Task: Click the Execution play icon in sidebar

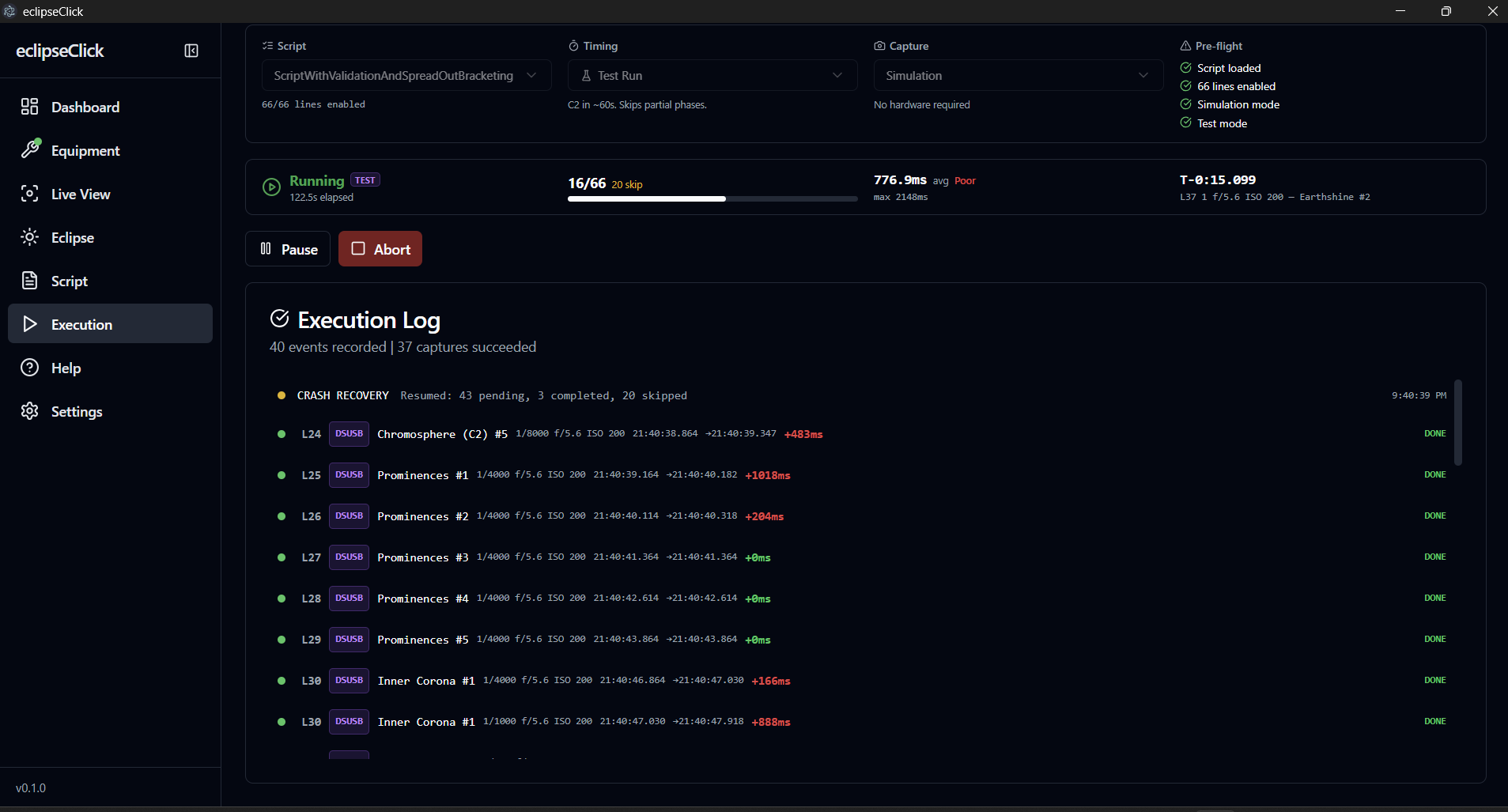Action: (x=29, y=323)
